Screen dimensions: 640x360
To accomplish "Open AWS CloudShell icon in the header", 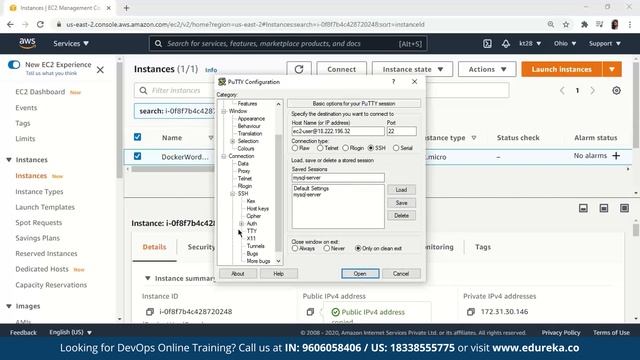I will pos(487,43).
